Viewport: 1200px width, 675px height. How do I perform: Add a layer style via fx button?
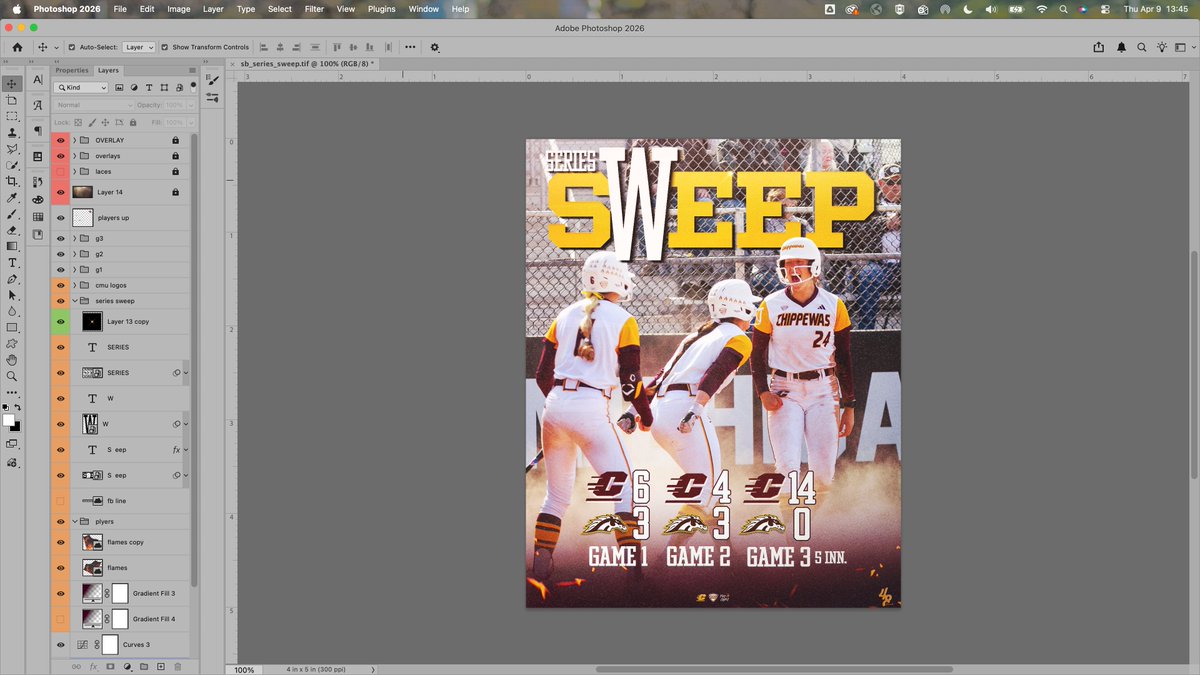pos(93,666)
